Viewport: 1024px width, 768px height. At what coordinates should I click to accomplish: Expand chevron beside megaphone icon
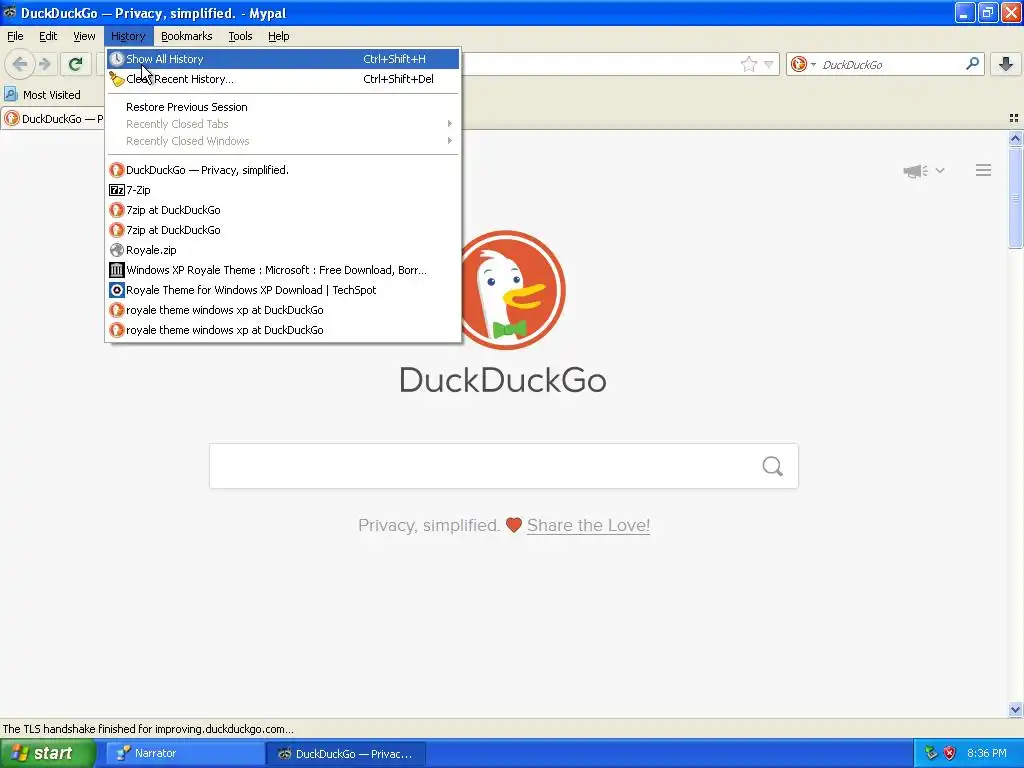940,170
